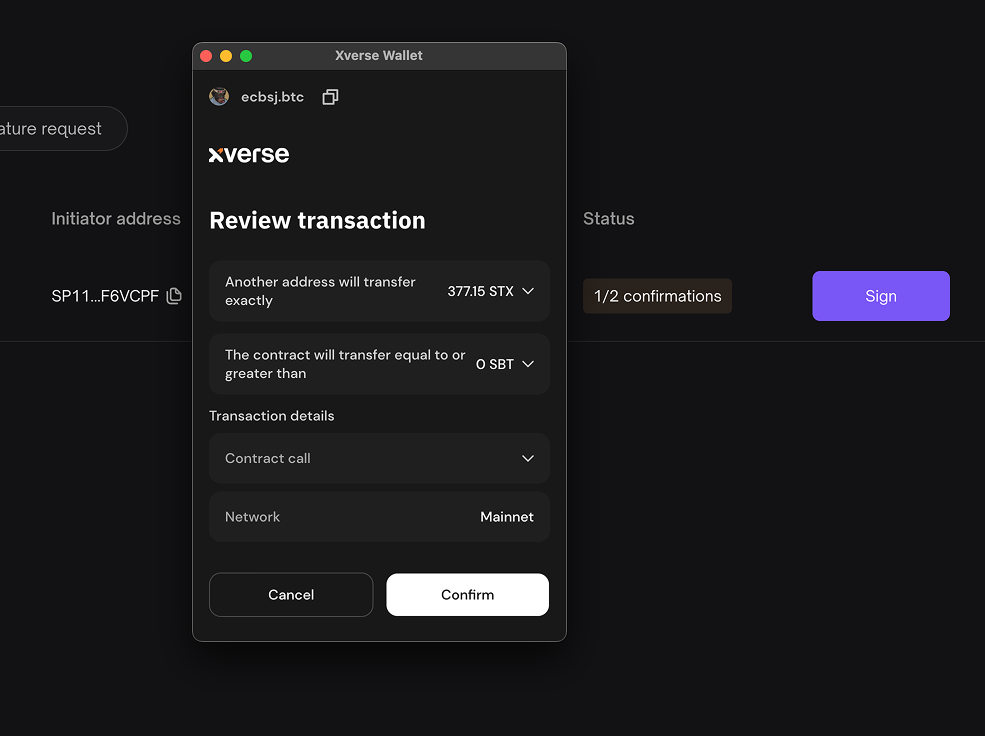The width and height of the screenshot is (985, 736).
Task: Click the Initiator address column header
Action: [x=116, y=218]
